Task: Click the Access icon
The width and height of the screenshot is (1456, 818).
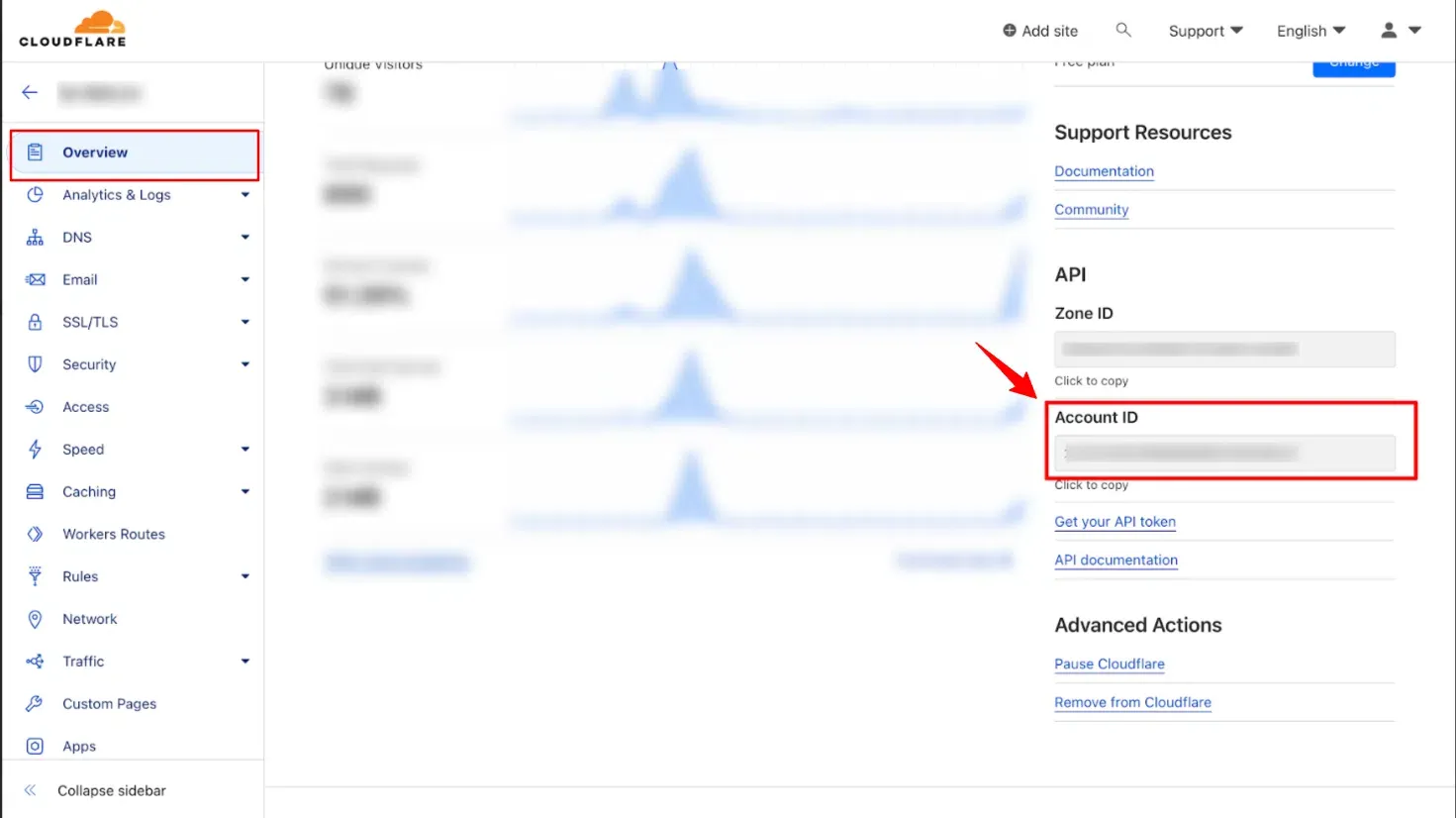Action: click(x=35, y=407)
